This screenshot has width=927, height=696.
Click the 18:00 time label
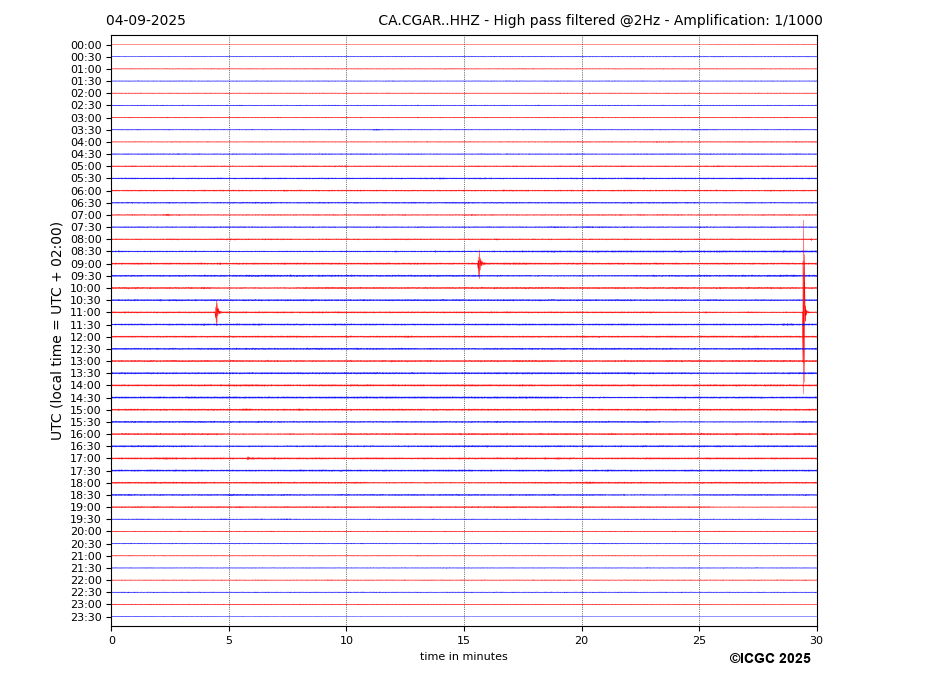coord(86,483)
